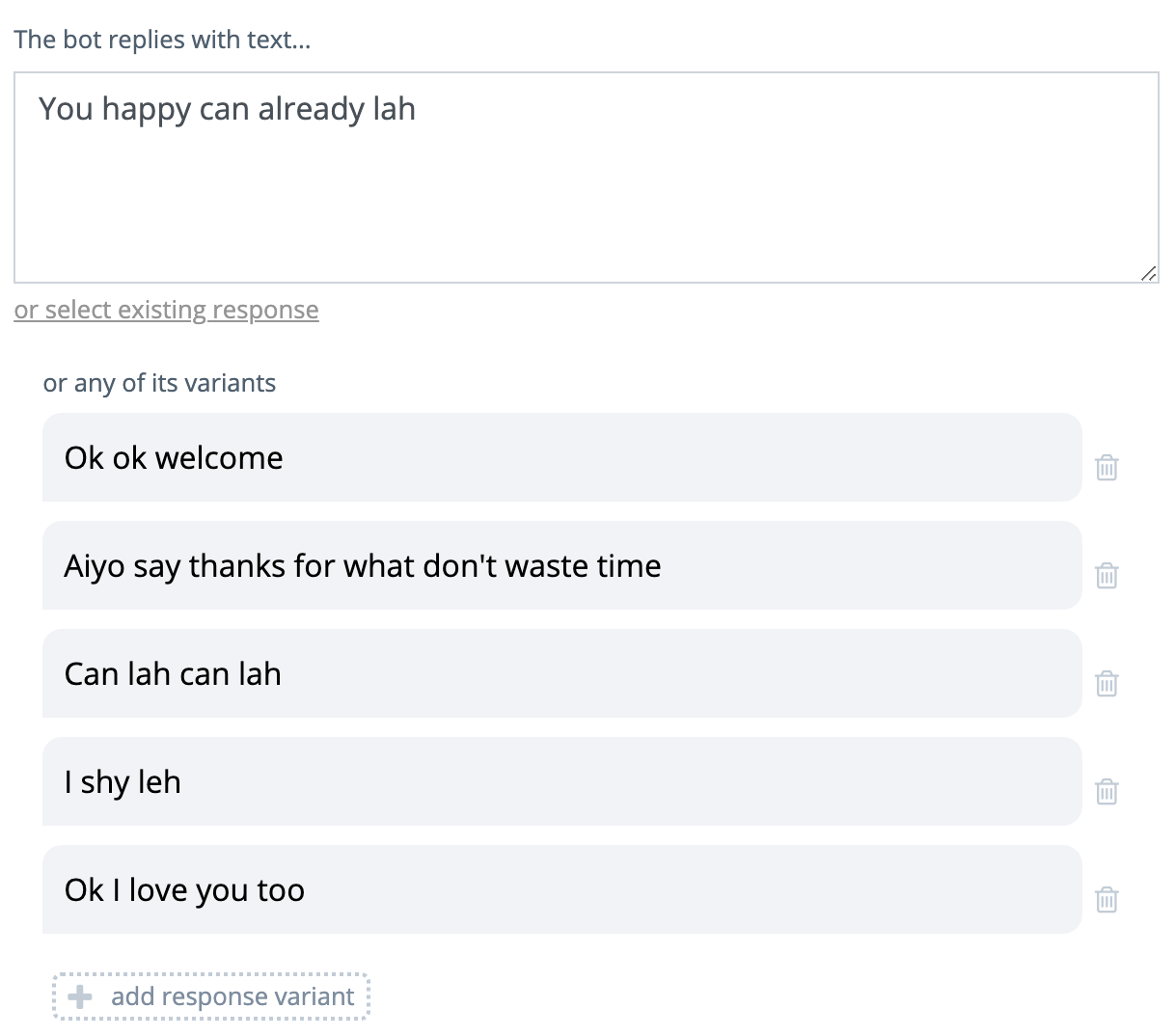Viewport: 1175px width, 1036px height.
Task: Delete the 'Ok ok welcome' variant
Action: pyautogui.click(x=1107, y=468)
